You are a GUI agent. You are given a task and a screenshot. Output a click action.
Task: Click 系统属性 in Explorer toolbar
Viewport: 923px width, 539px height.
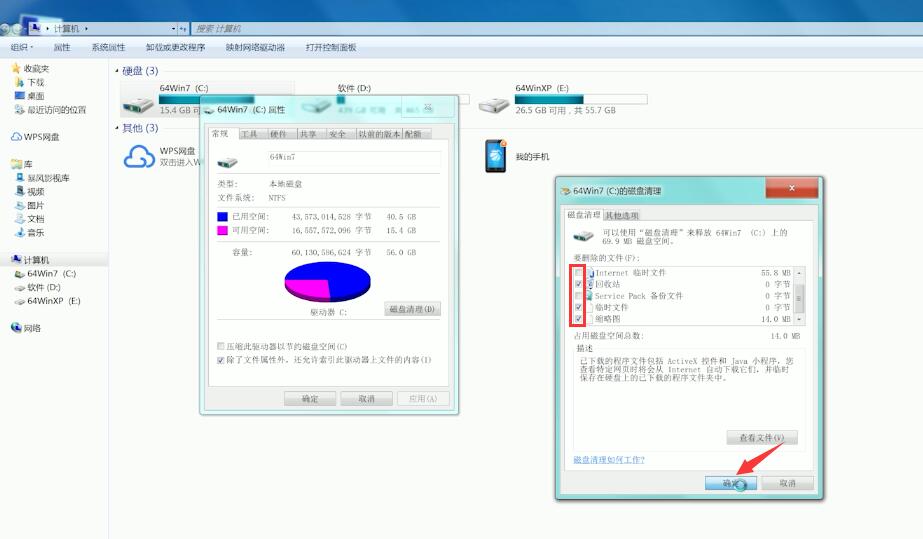[x=108, y=47]
